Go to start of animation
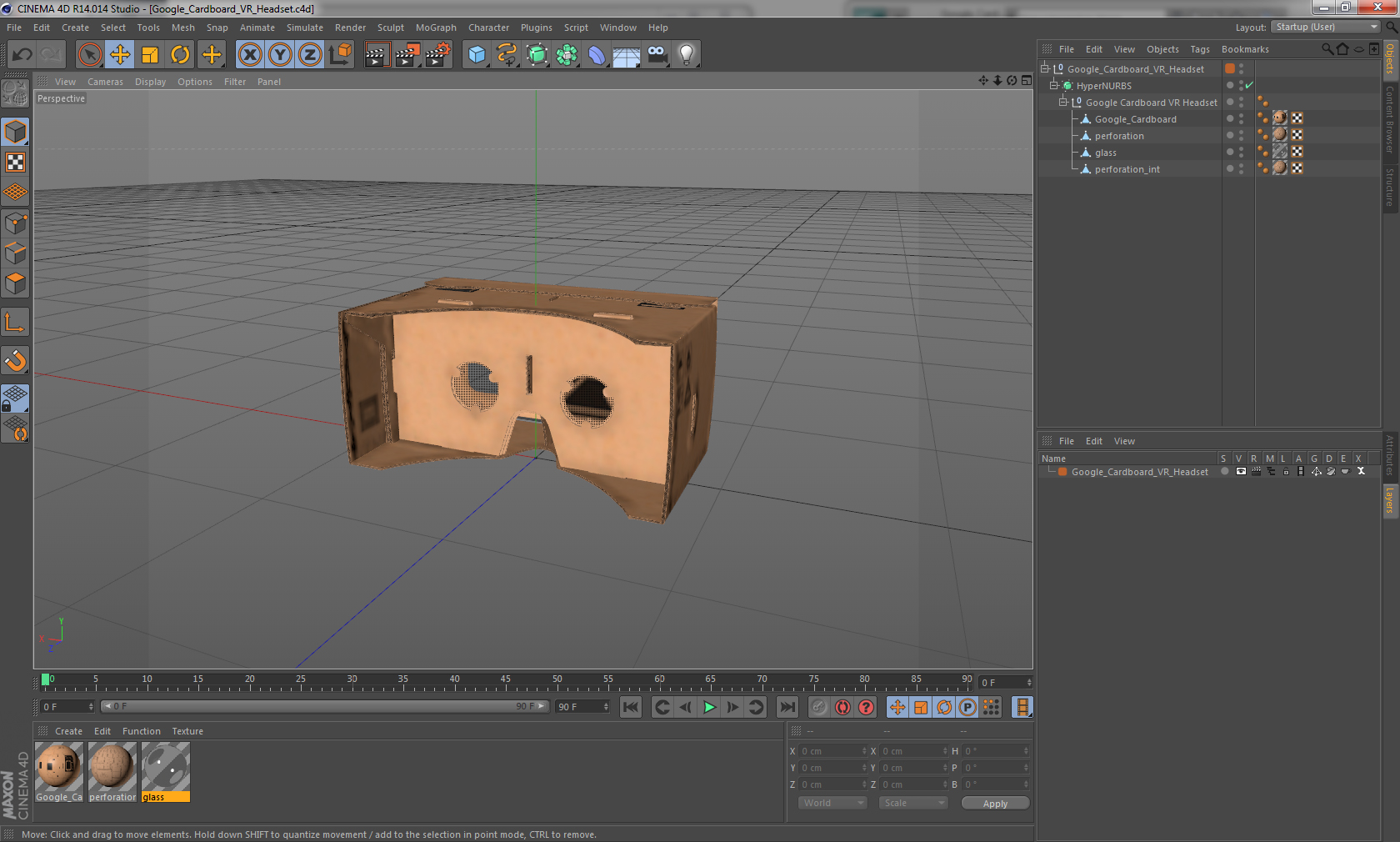The height and width of the screenshot is (842, 1400). (631, 707)
